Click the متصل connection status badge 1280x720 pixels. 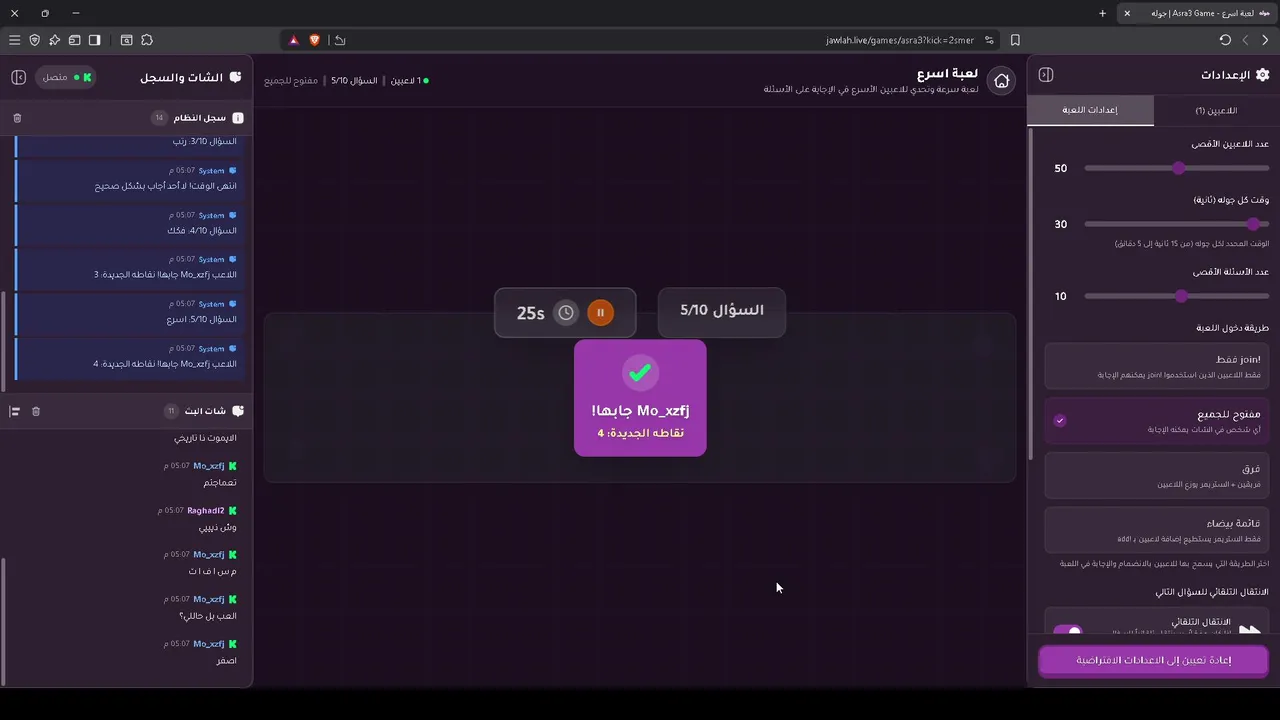click(x=66, y=77)
